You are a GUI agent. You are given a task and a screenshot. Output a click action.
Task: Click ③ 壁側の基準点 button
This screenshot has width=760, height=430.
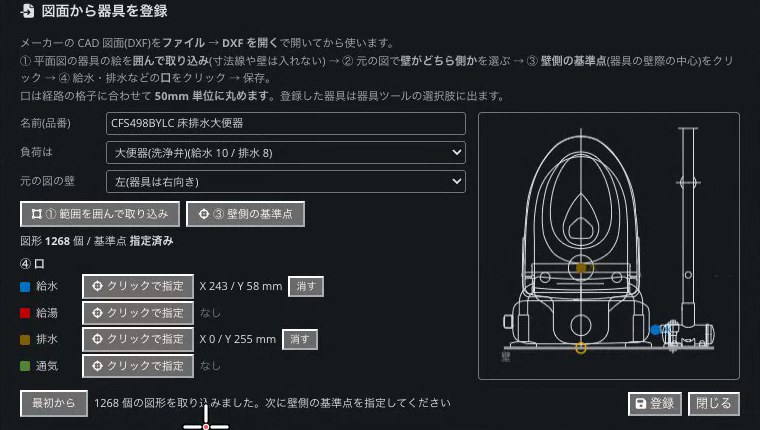point(245,214)
